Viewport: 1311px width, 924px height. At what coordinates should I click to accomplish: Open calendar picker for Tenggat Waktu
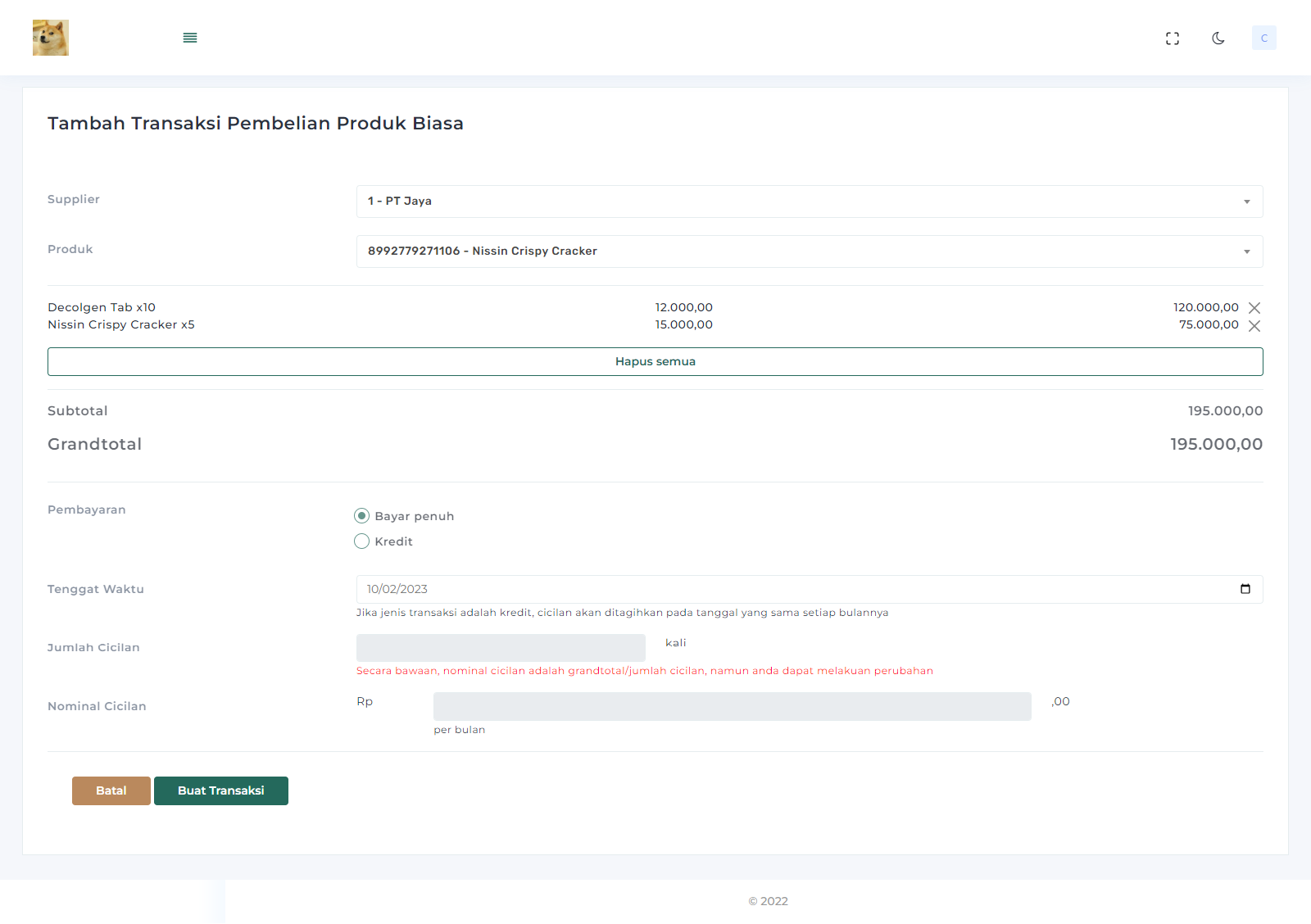(x=1245, y=589)
